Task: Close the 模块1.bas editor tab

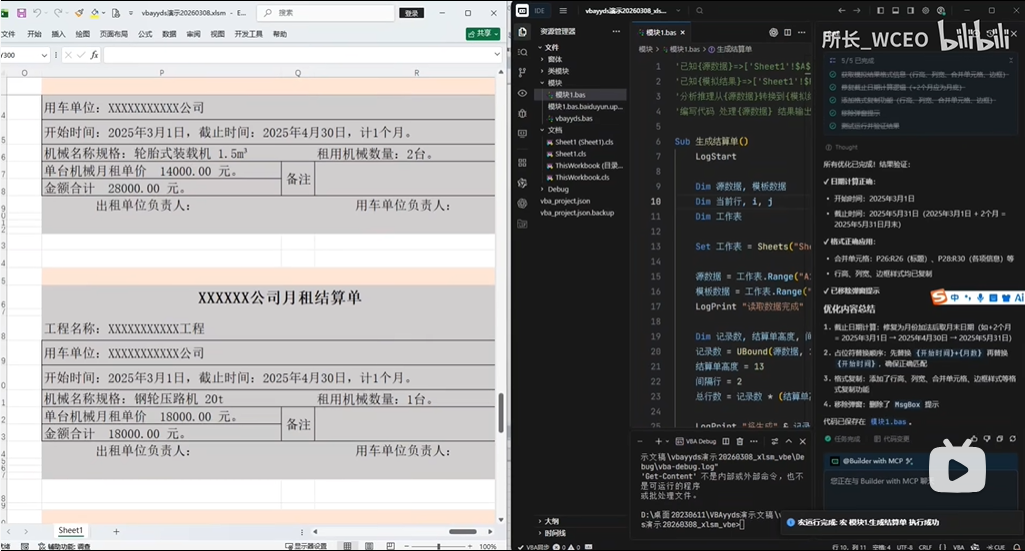Action: [682, 32]
